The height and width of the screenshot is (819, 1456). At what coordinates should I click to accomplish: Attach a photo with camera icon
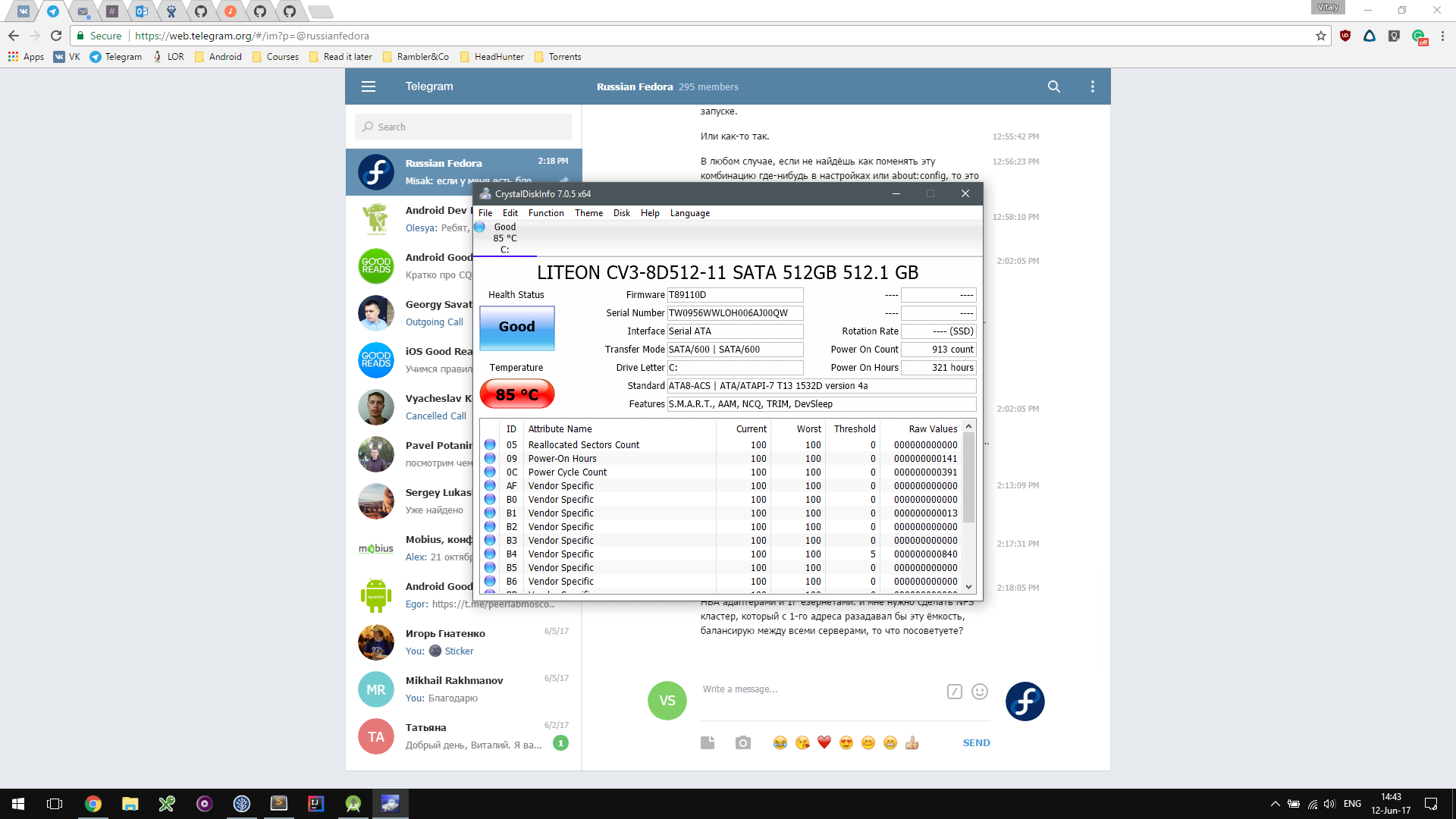[x=743, y=742]
